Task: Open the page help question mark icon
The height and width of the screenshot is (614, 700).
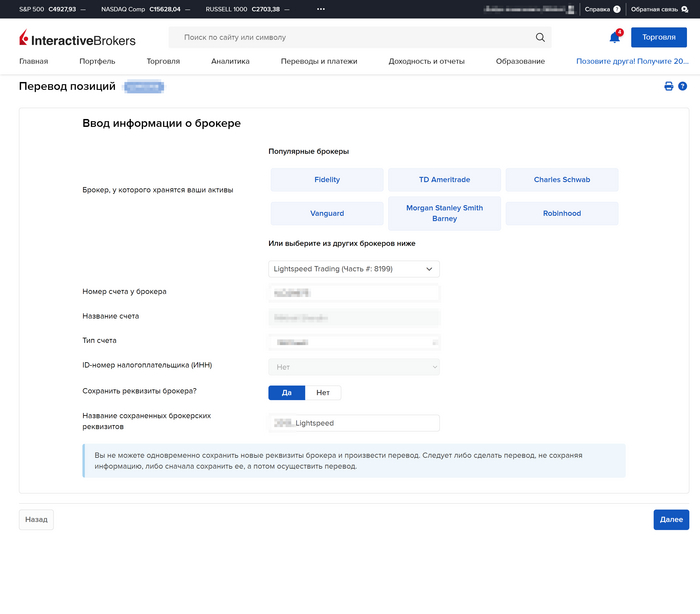Action: pos(682,87)
